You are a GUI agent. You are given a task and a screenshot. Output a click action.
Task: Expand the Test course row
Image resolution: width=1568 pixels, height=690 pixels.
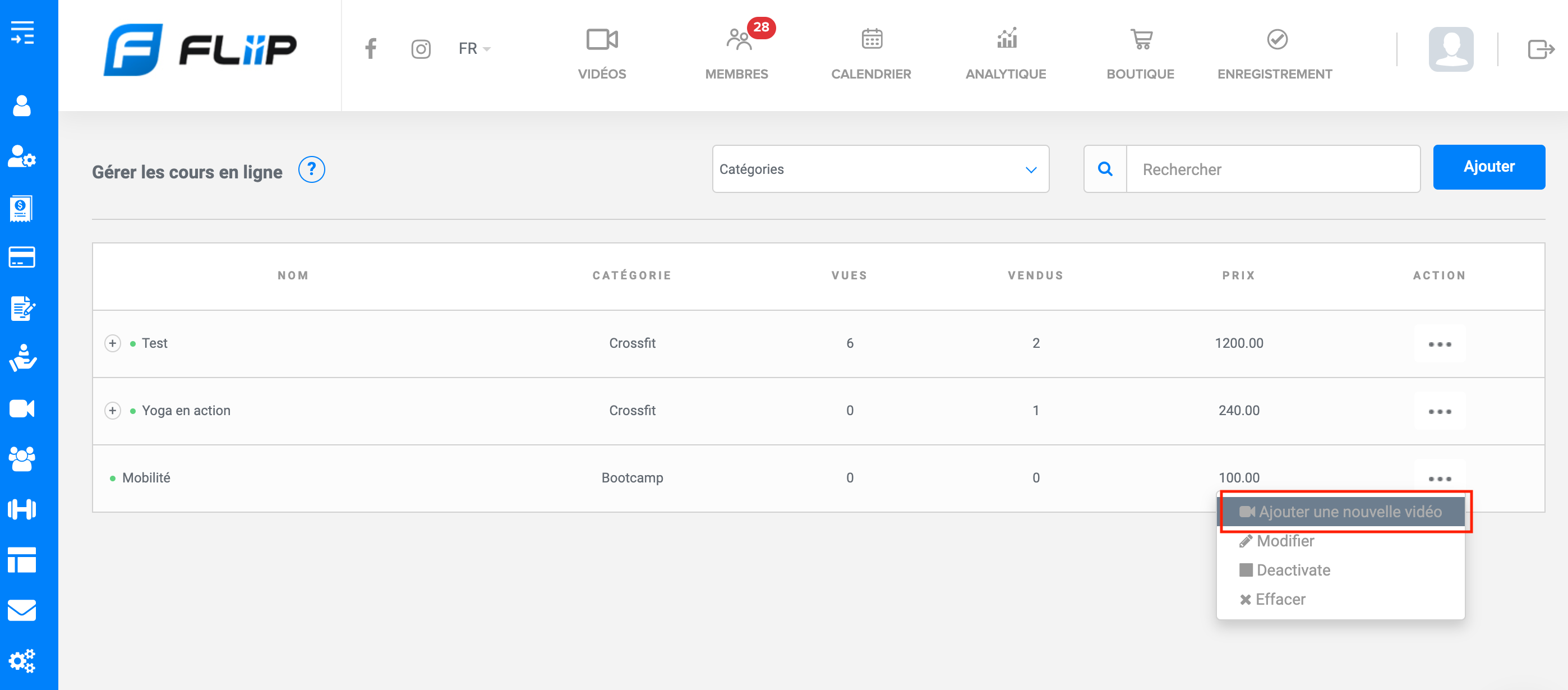pos(113,343)
